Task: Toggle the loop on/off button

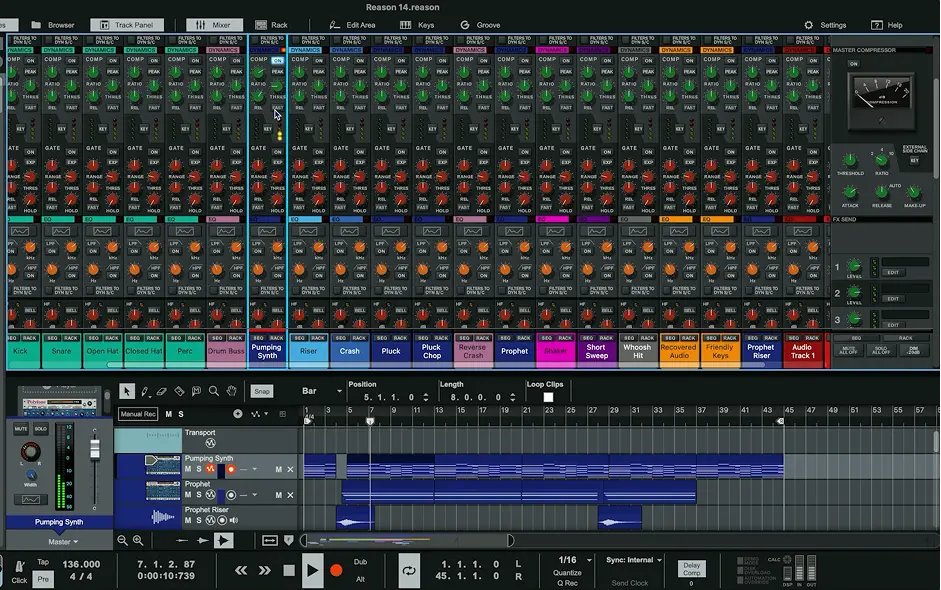Action: click(x=409, y=571)
